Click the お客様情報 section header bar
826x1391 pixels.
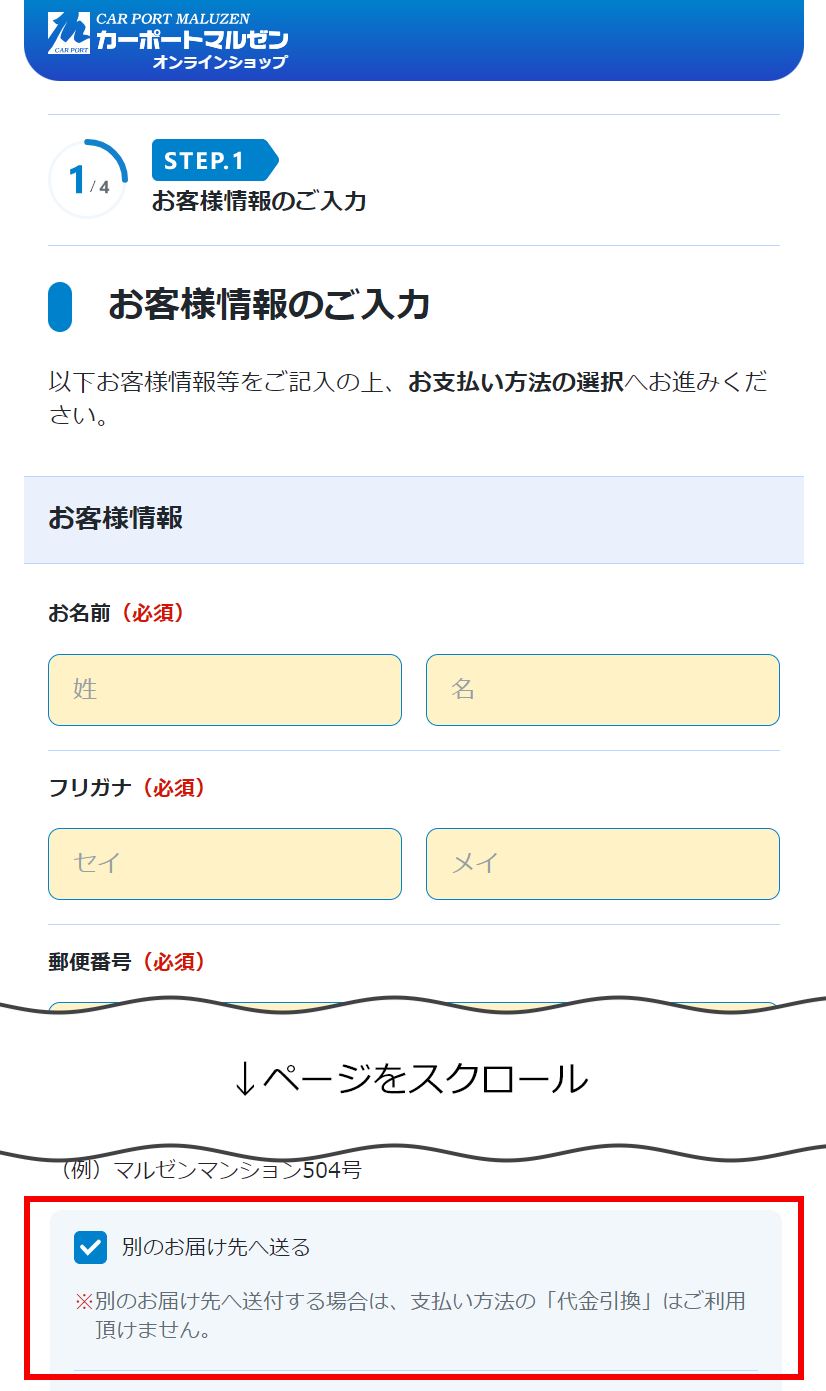point(414,519)
